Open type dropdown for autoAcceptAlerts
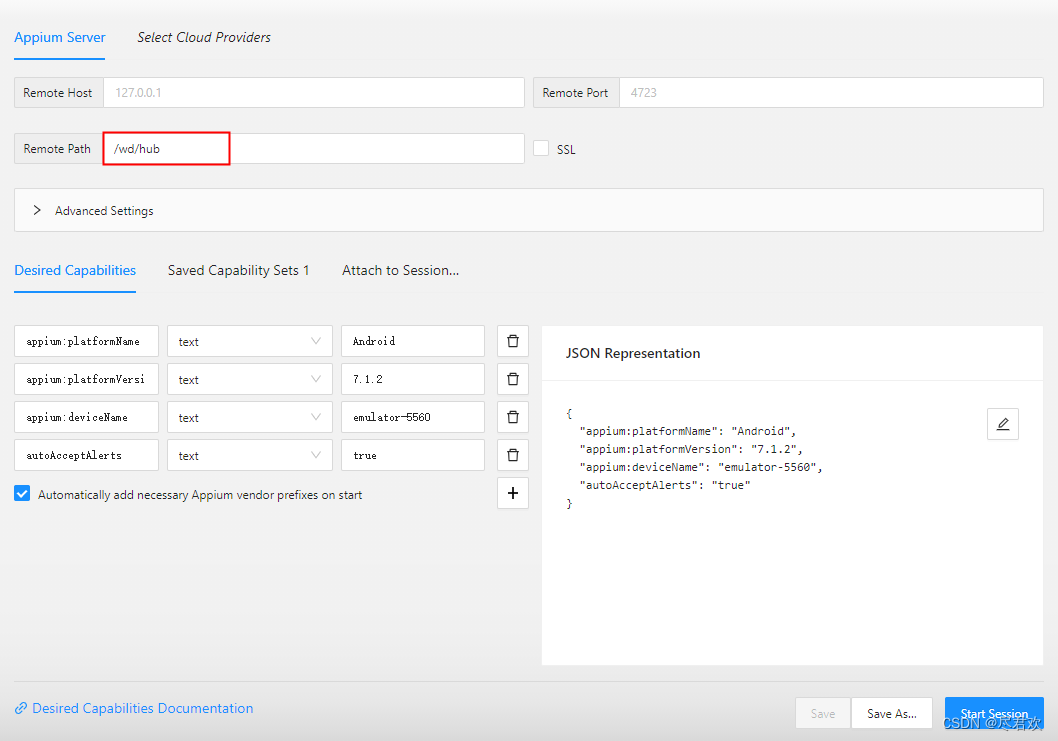The image size is (1058, 741). (250, 455)
